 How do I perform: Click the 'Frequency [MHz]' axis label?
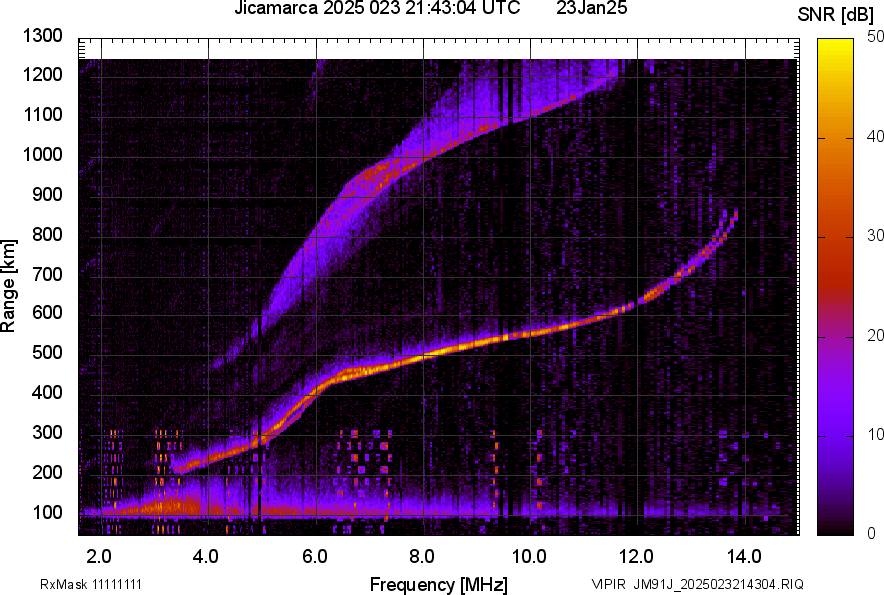pyautogui.click(x=439, y=584)
